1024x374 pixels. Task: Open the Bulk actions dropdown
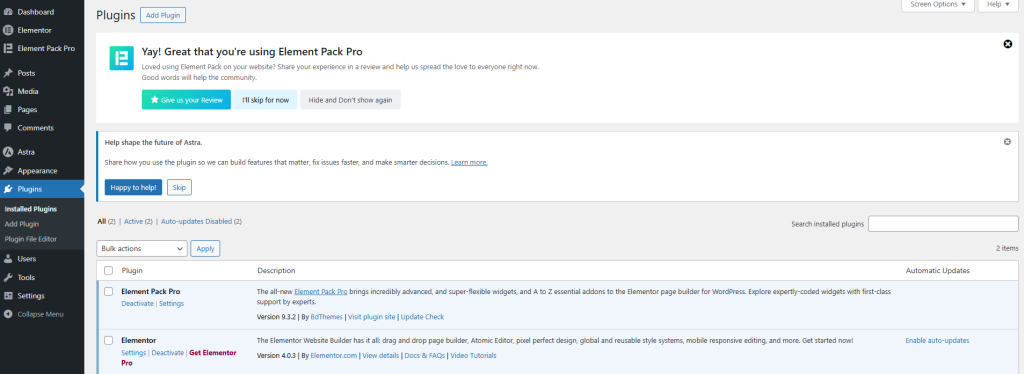142,249
